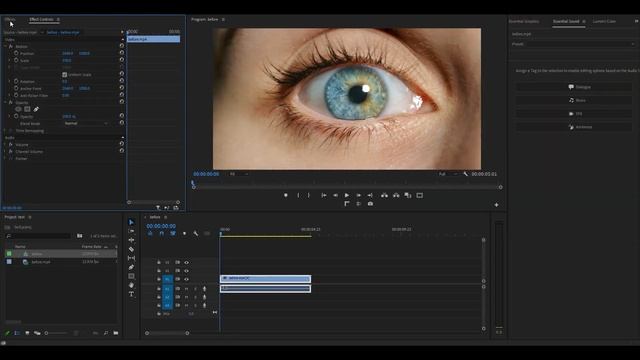Reset the Position parameter

pyautogui.click(x=122, y=53)
